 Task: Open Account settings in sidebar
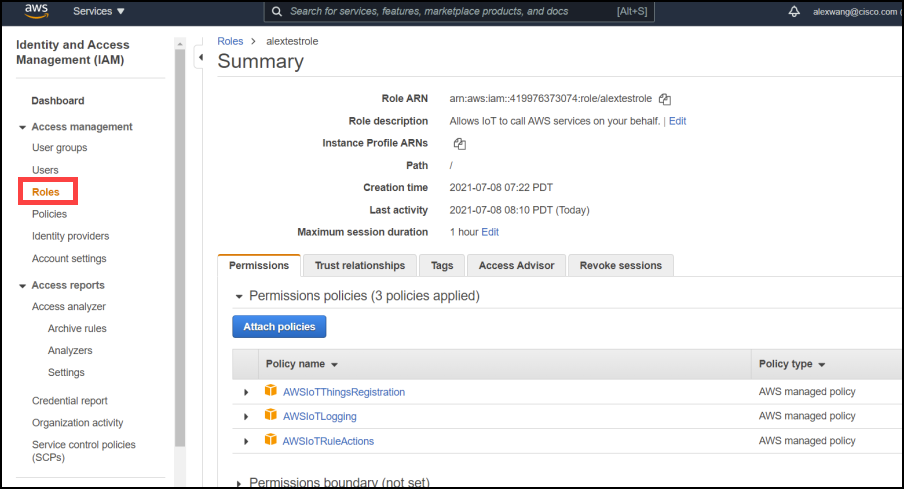click(69, 258)
